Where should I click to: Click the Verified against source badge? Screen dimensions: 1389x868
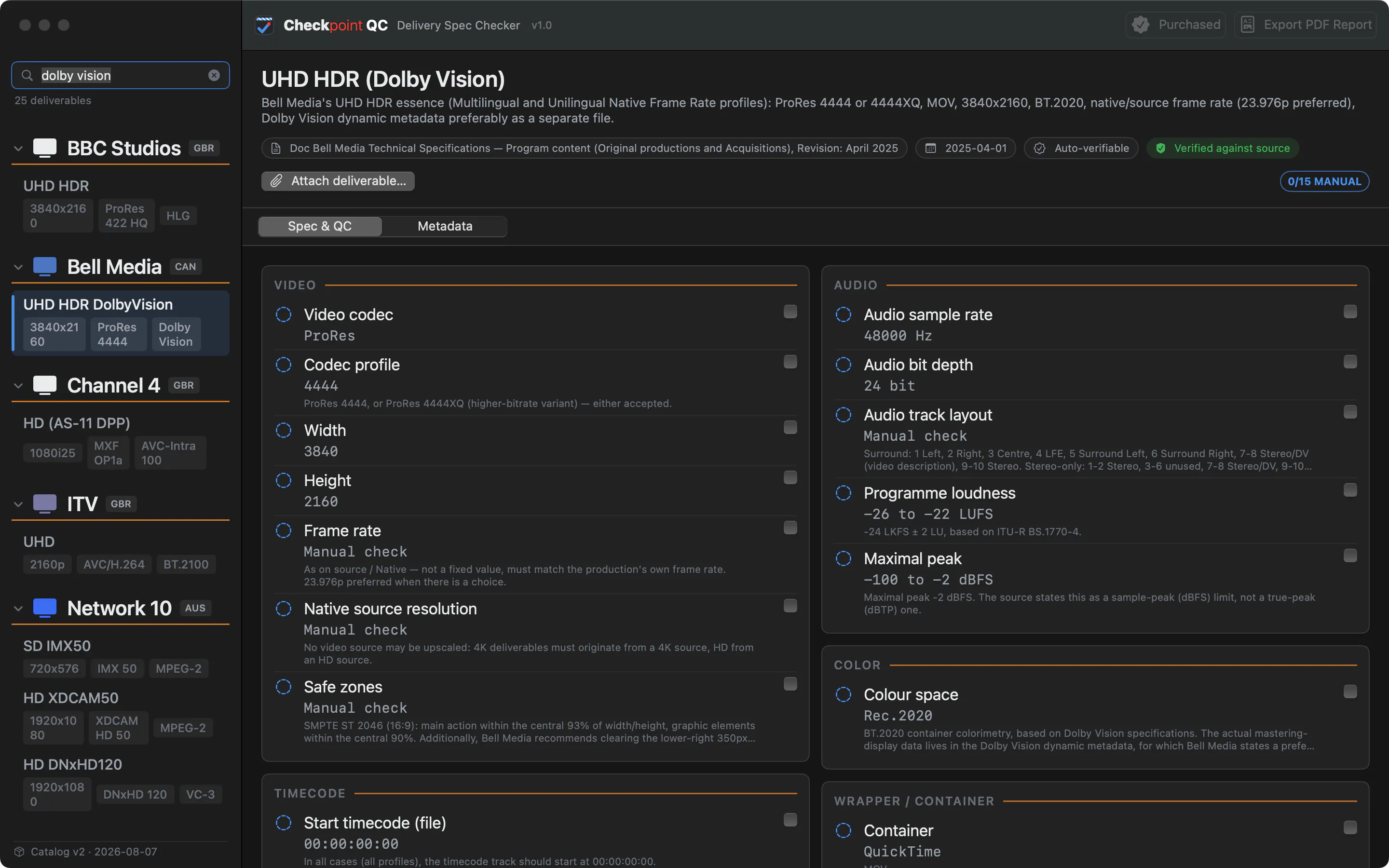point(1223,148)
